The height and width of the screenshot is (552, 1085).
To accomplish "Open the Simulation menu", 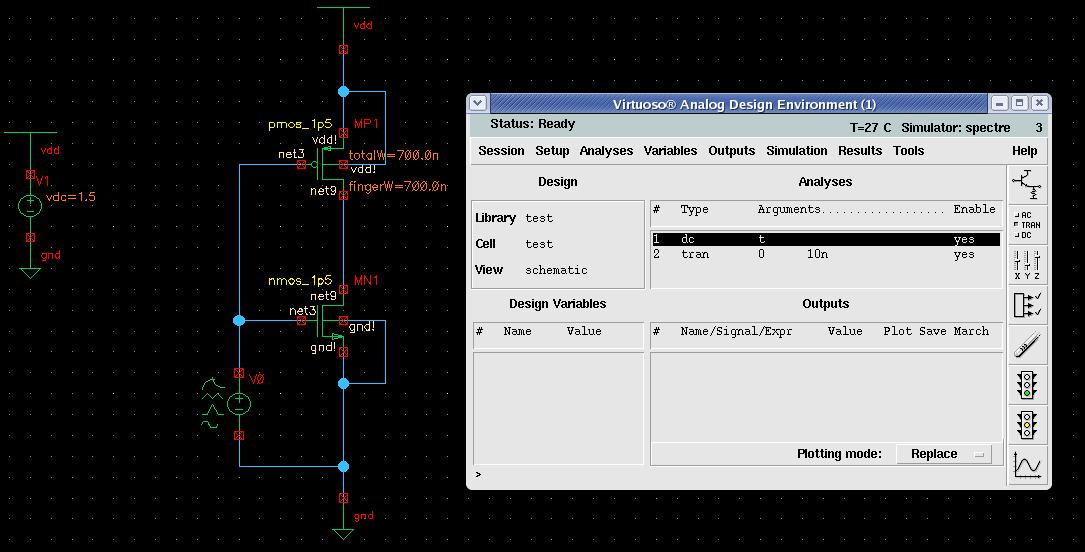I will (x=796, y=151).
